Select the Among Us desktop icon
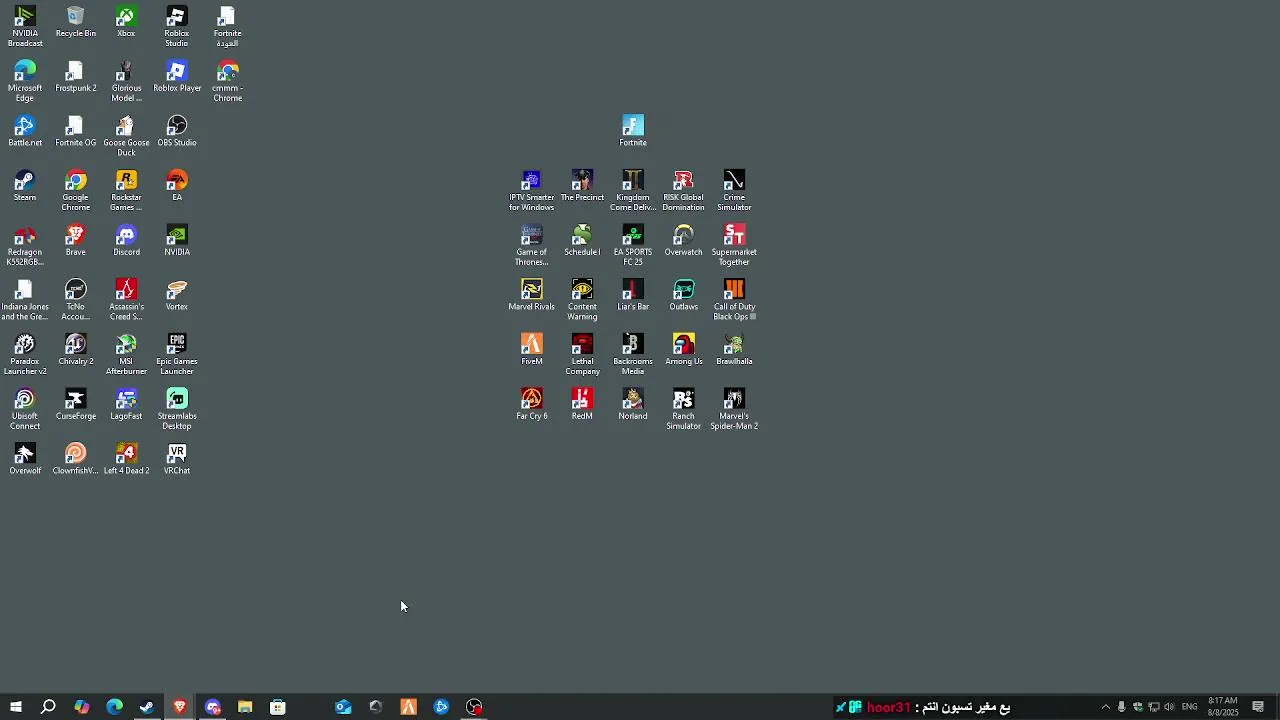Image resolution: width=1280 pixels, height=720 pixels. 684,350
